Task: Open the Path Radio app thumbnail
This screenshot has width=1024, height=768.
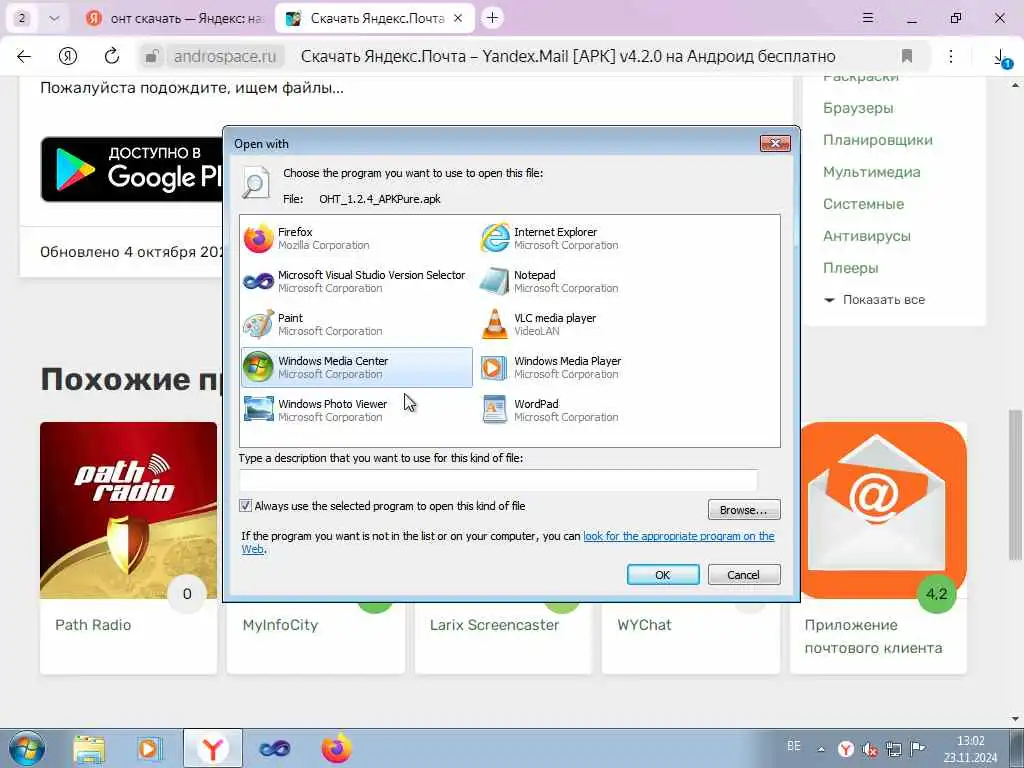Action: [x=129, y=510]
